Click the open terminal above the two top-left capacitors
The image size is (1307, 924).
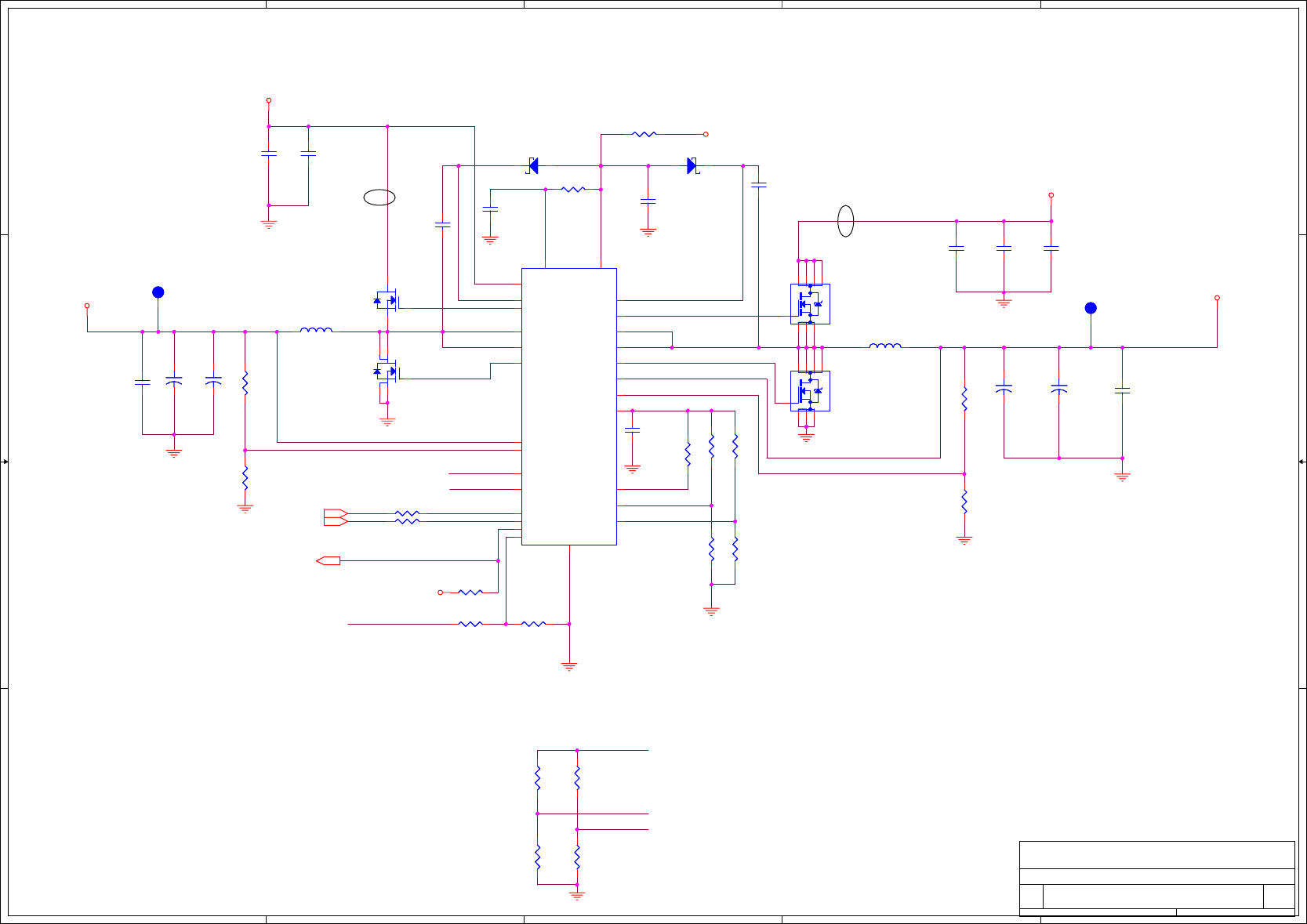click(x=269, y=100)
